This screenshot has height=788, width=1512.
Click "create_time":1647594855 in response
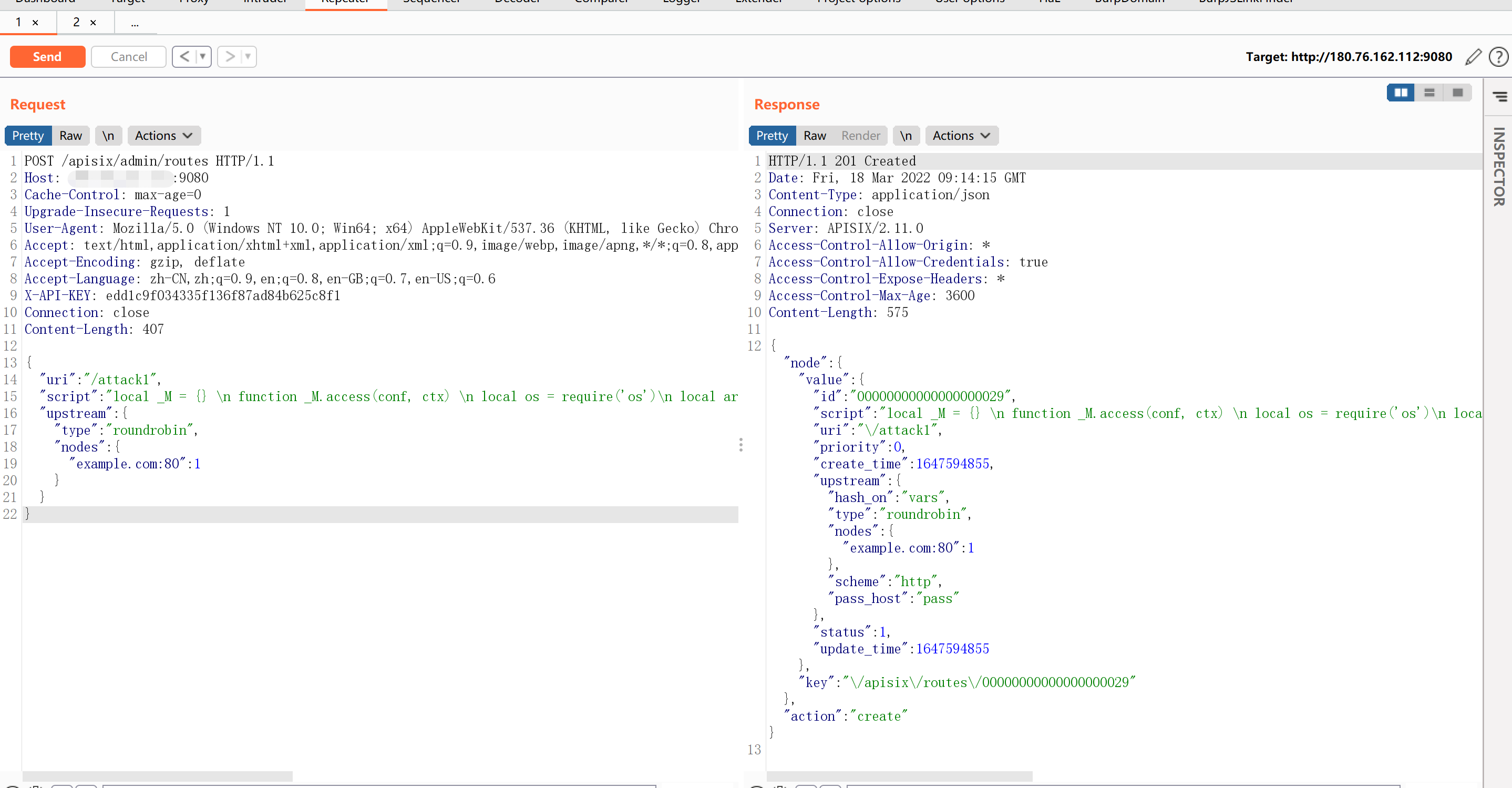(x=903, y=464)
